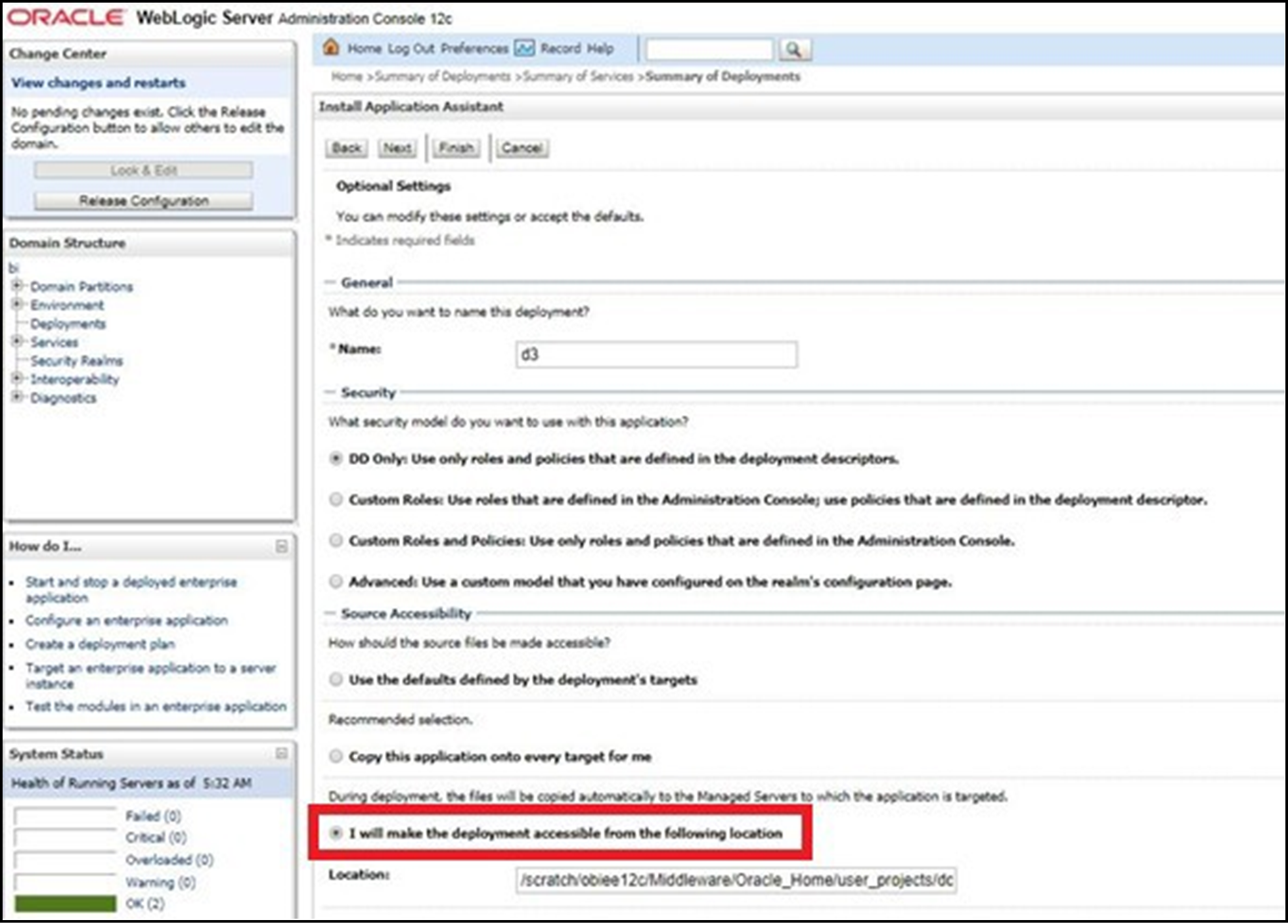
Task: Choose defaults defined by deployment's targets
Action: [x=336, y=679]
